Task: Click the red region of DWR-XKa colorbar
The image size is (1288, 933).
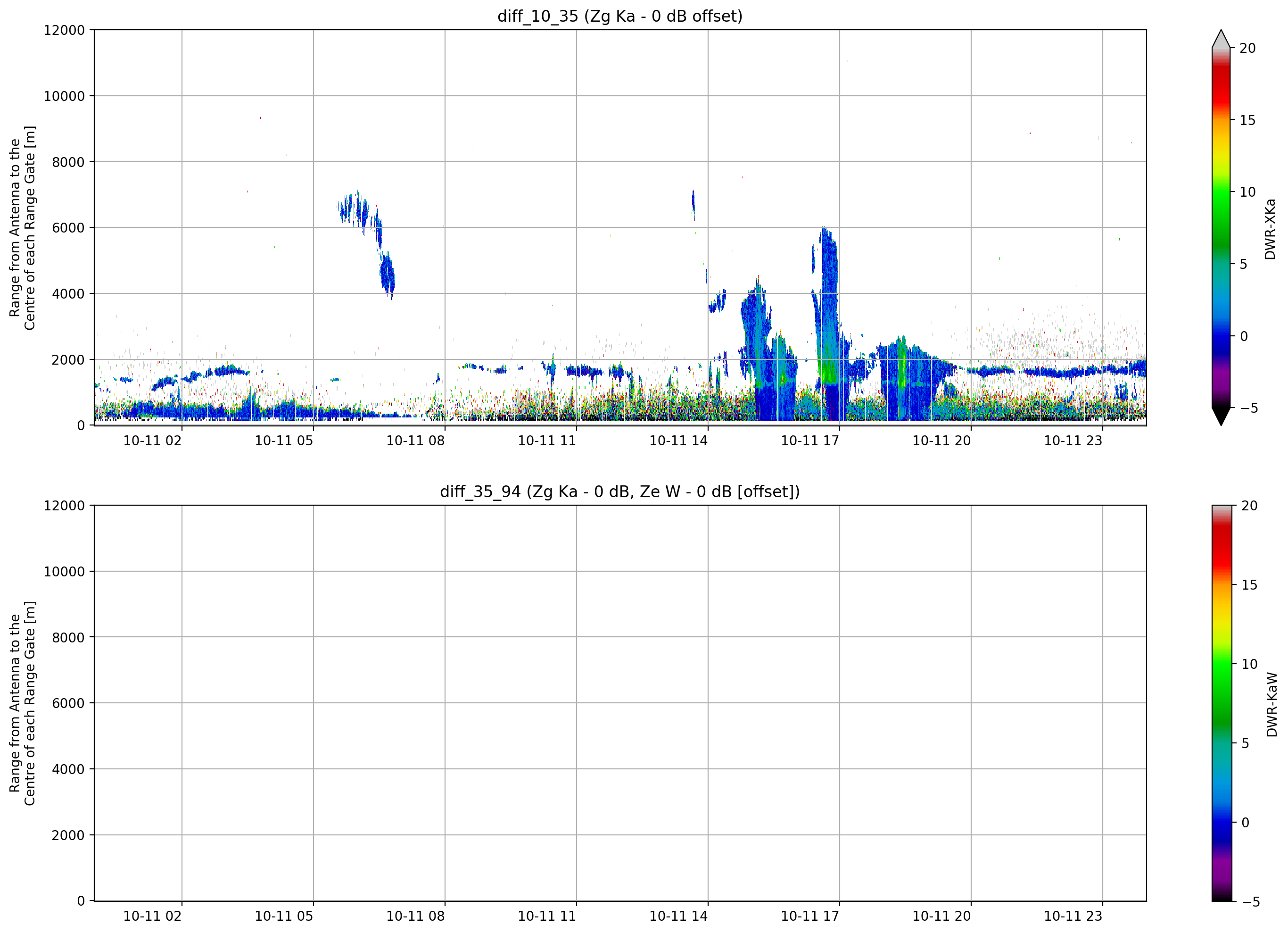Action: [x=1221, y=85]
